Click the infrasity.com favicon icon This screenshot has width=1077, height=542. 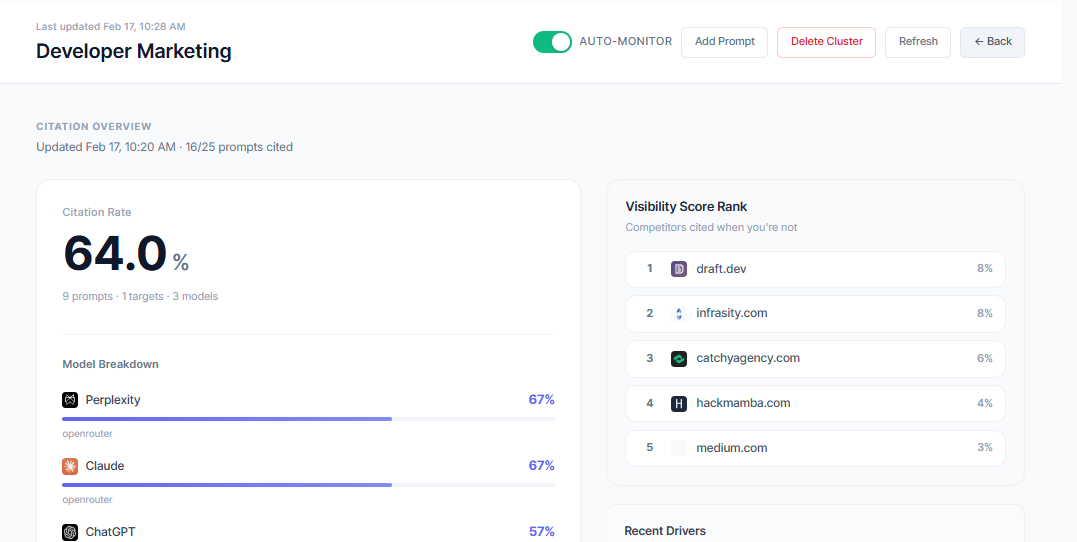[x=679, y=313]
